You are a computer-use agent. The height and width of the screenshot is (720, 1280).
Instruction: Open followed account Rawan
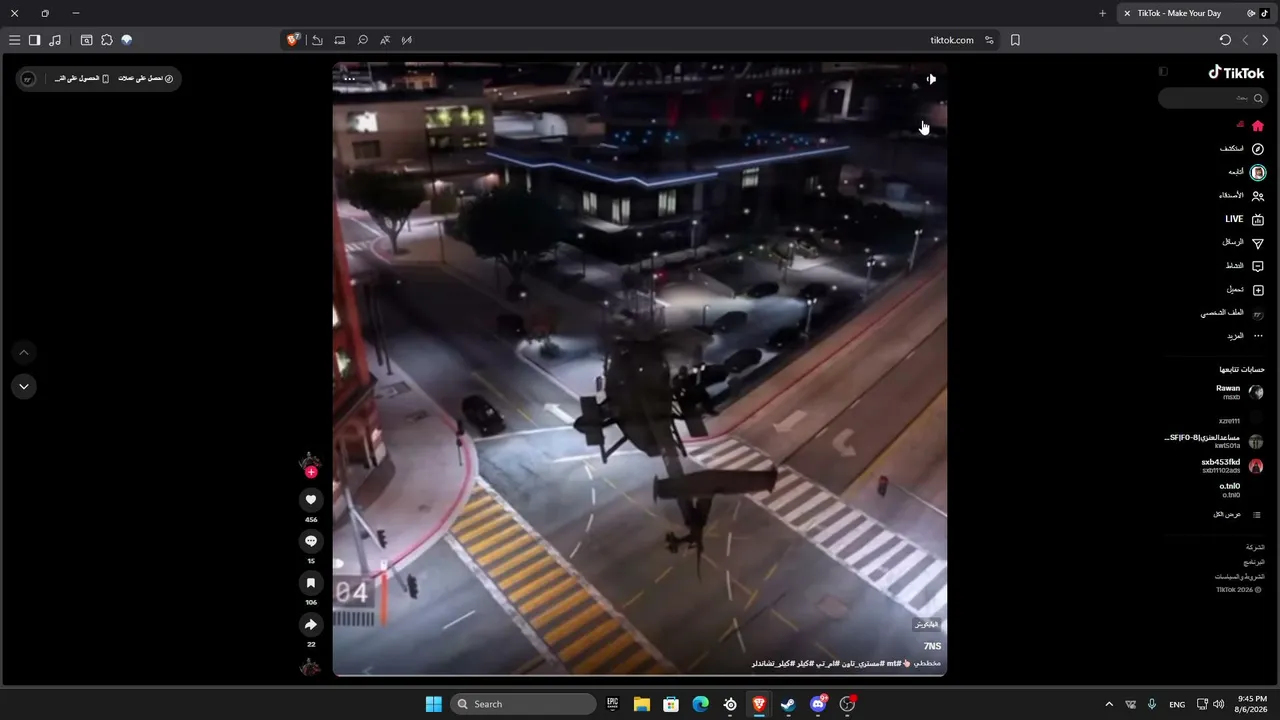1239,392
